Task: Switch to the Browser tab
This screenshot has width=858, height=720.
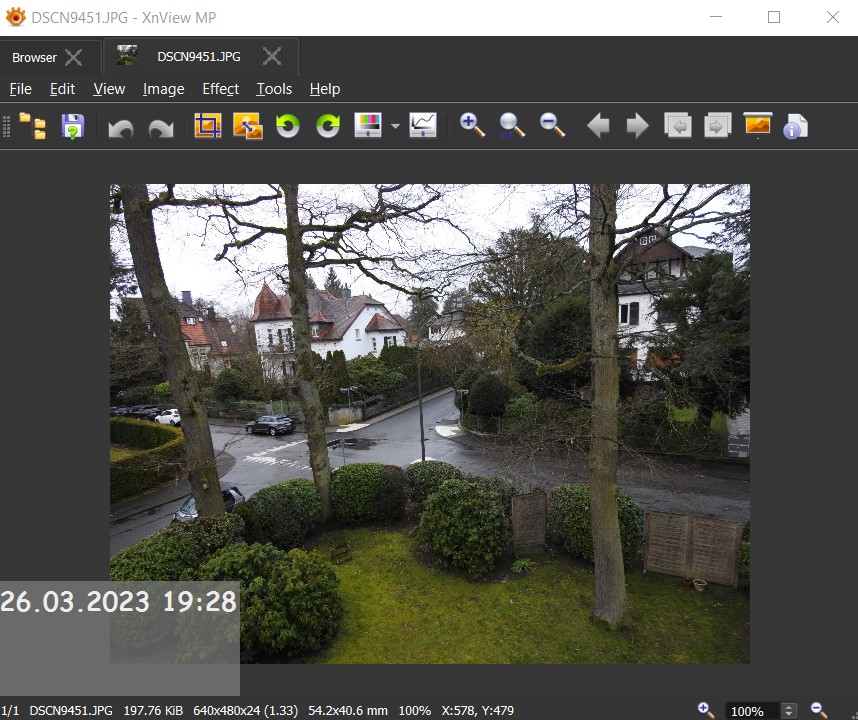Action: 34,57
